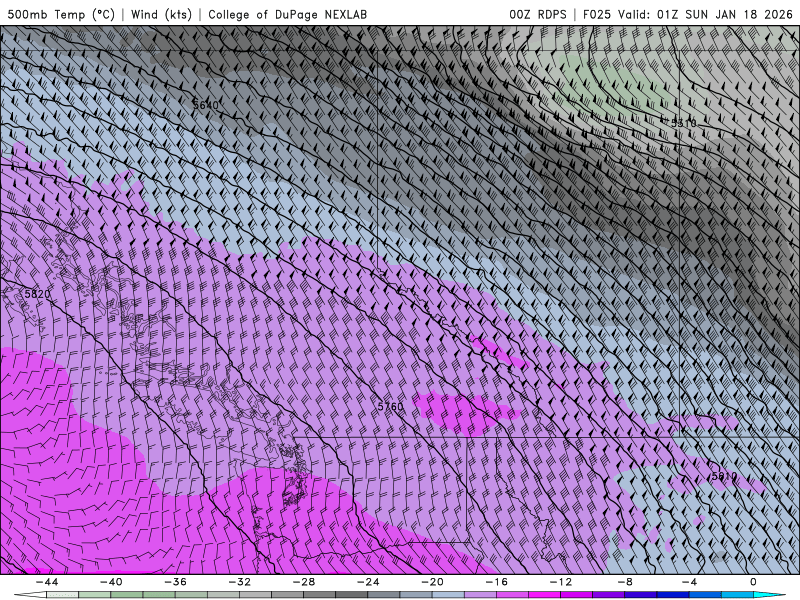Image resolution: width=800 pixels, height=600 pixels.
Task: Click the -32 colorbar tick label
Action: tap(239, 582)
